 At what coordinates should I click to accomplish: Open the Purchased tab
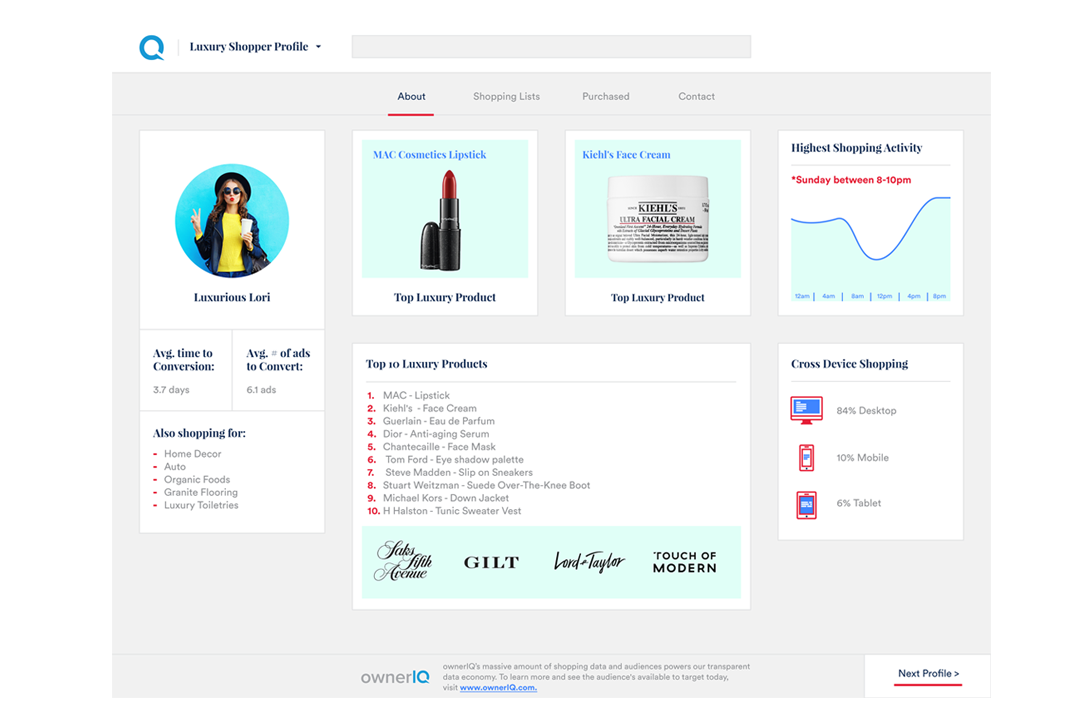click(606, 97)
